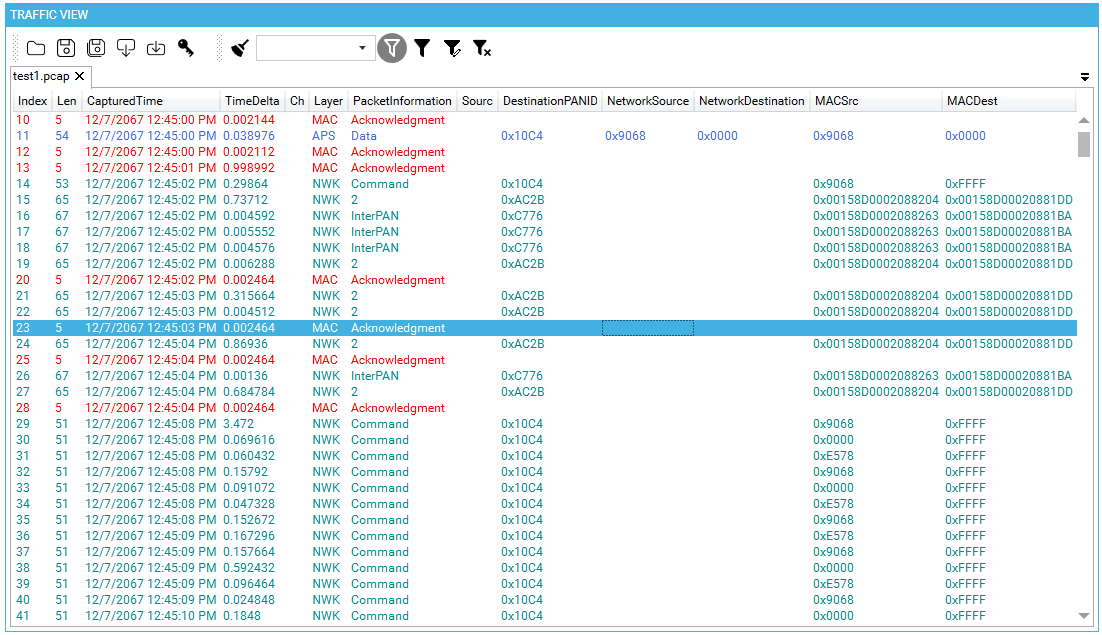Open the security key icon

point(186,48)
